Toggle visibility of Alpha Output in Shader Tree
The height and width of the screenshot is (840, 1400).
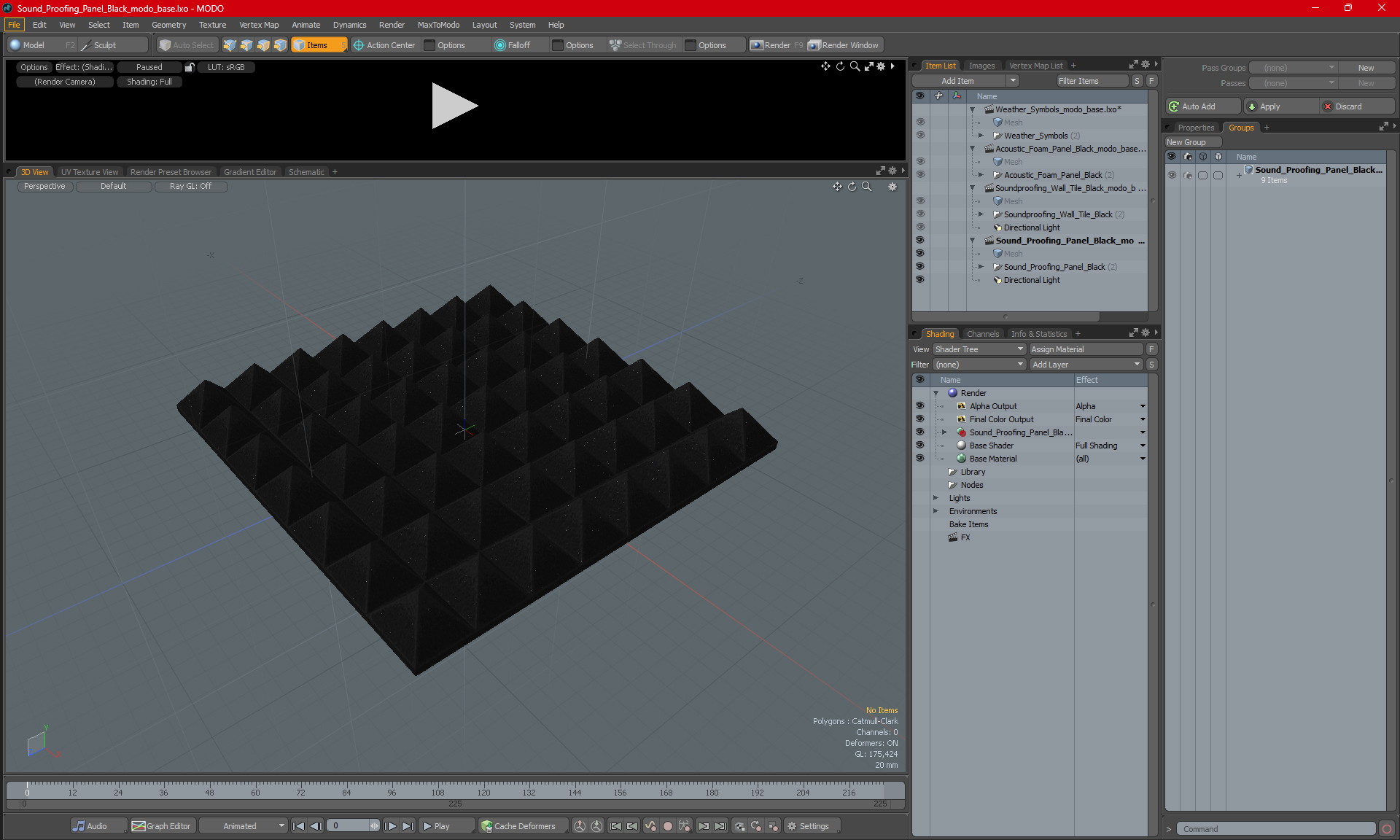point(920,406)
